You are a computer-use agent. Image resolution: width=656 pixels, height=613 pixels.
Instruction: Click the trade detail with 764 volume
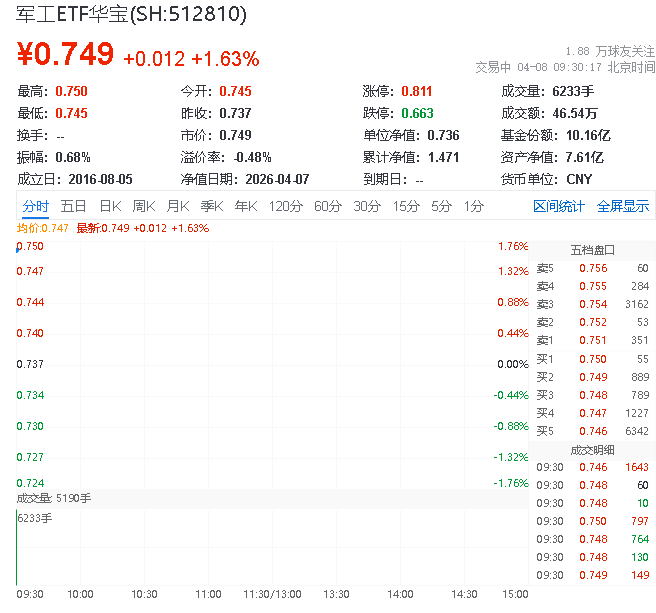pyautogui.click(x=592, y=539)
